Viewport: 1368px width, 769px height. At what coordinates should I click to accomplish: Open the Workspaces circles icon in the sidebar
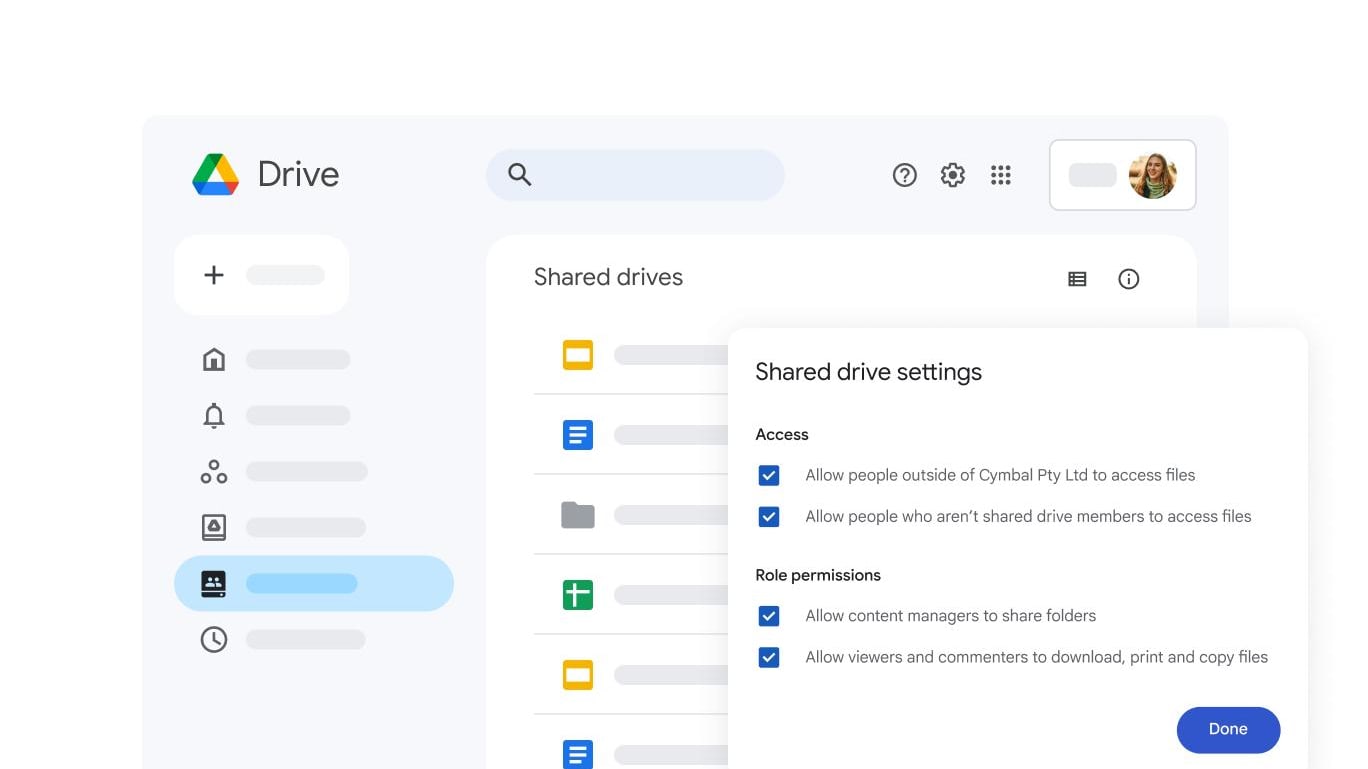[214, 471]
